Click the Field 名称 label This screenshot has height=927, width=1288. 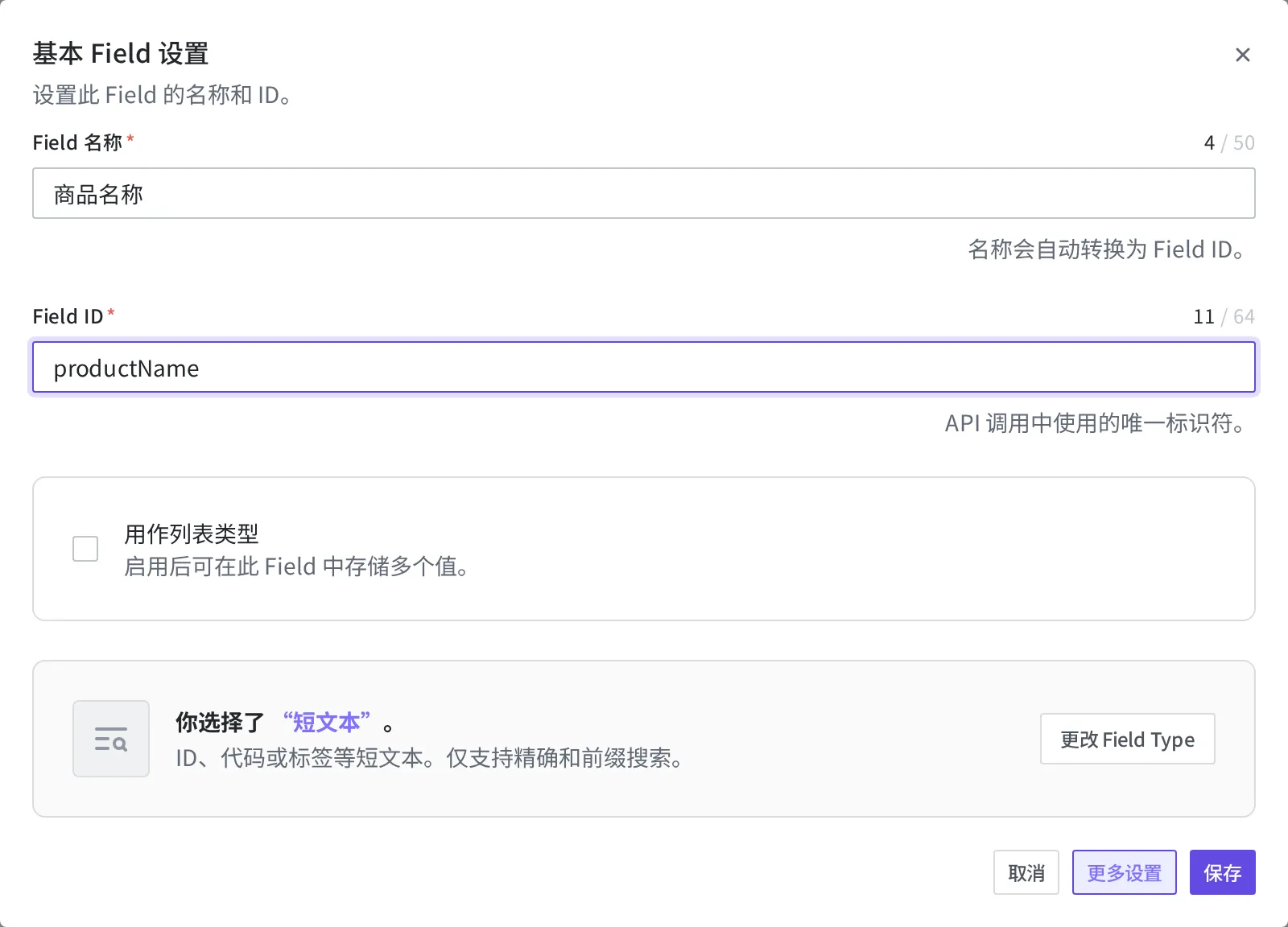tap(78, 142)
